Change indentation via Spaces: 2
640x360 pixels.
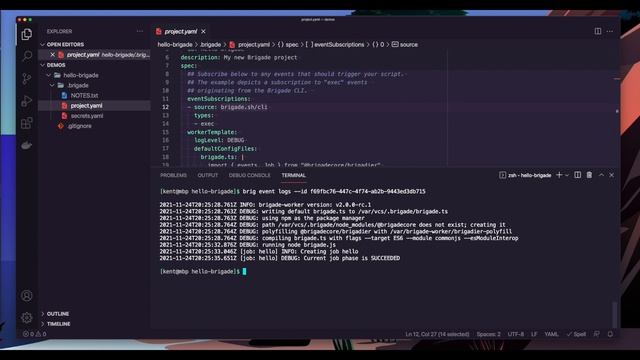pyautogui.click(x=489, y=334)
